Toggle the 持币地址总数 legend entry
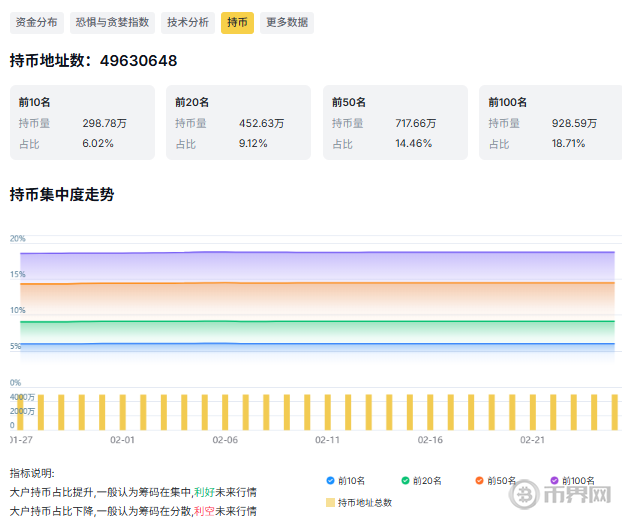The height and width of the screenshot is (522, 622). (x=359, y=503)
